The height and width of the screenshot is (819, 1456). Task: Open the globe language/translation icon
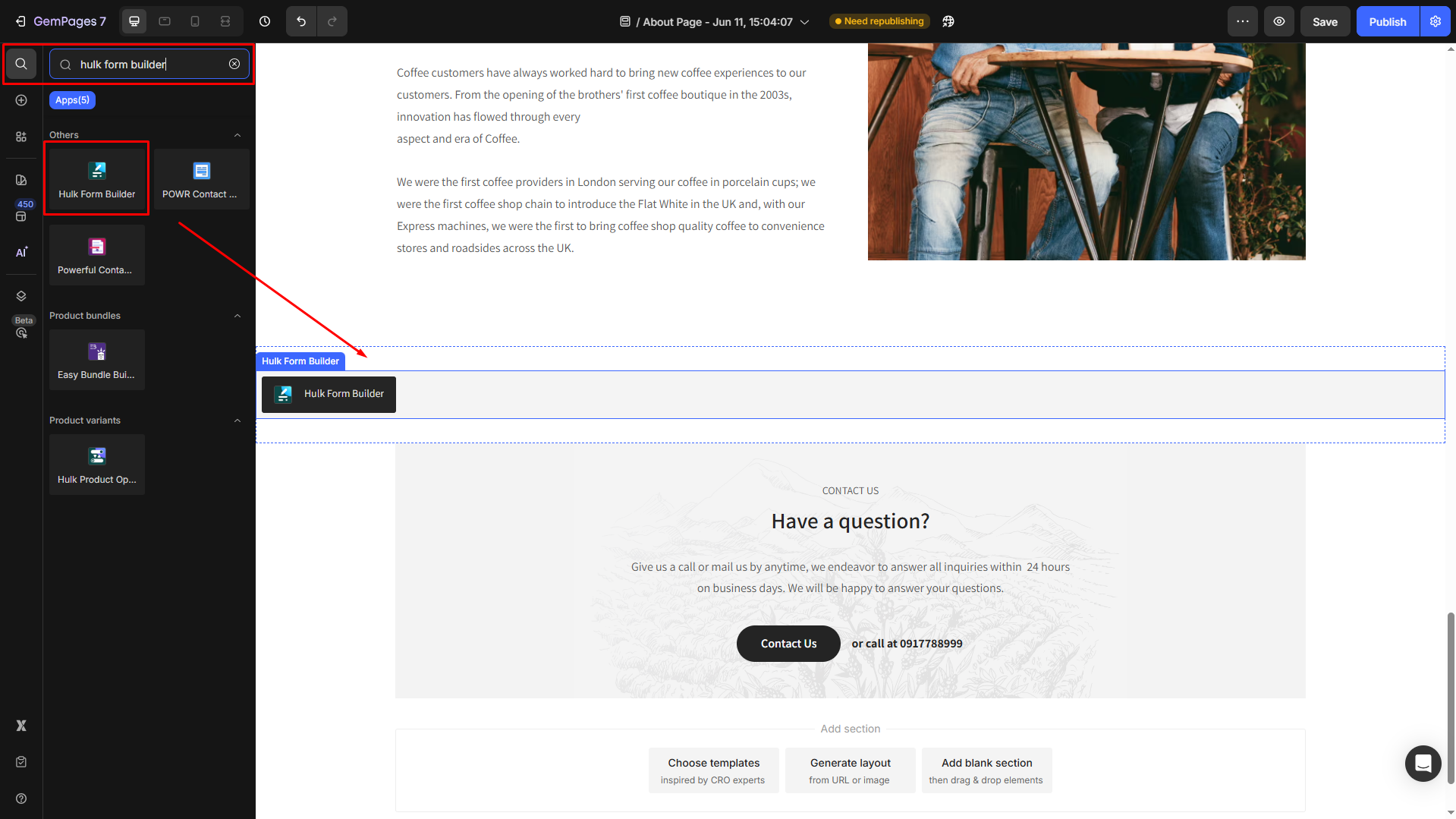948,21
